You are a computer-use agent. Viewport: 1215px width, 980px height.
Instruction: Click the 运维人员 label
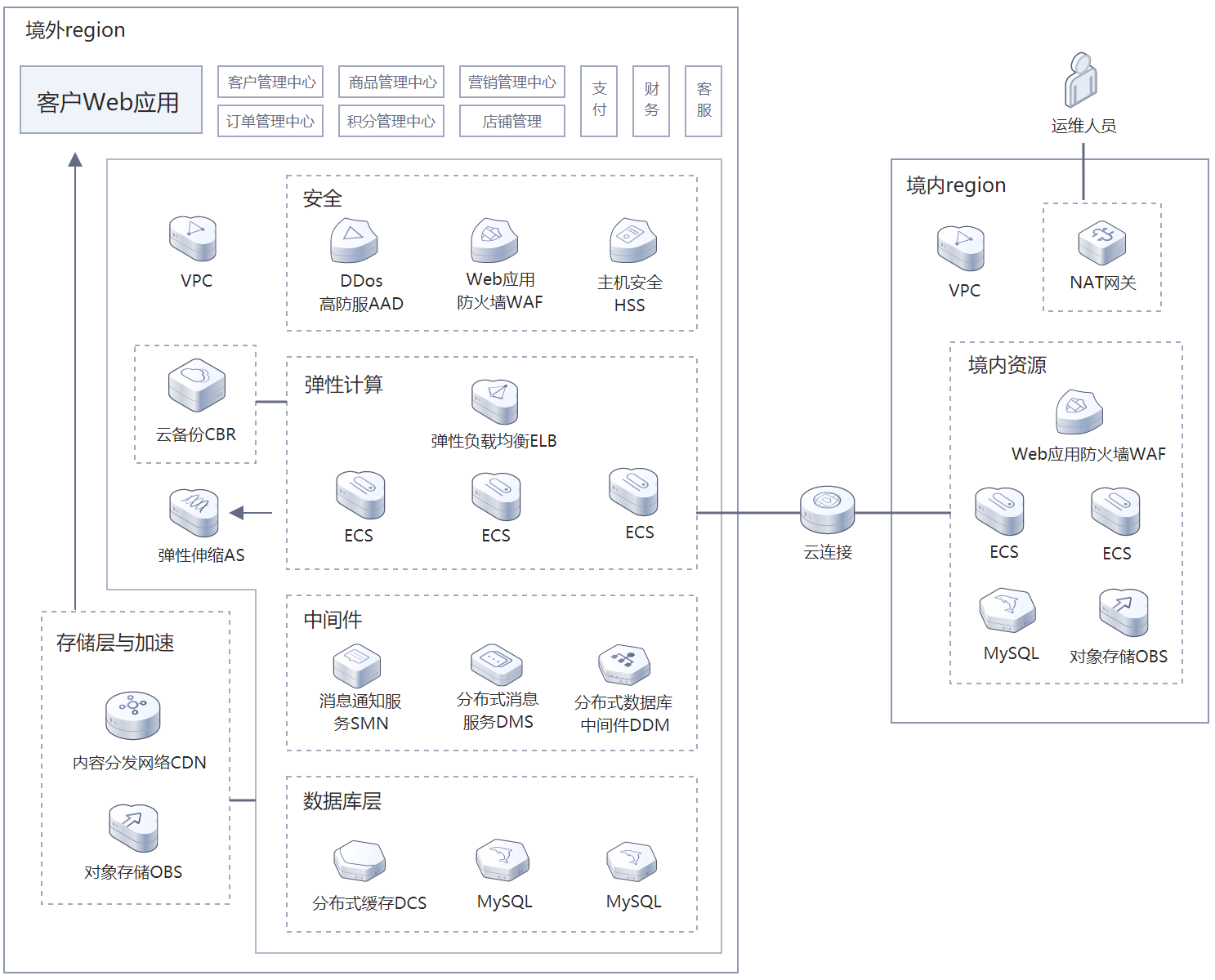tap(1083, 126)
